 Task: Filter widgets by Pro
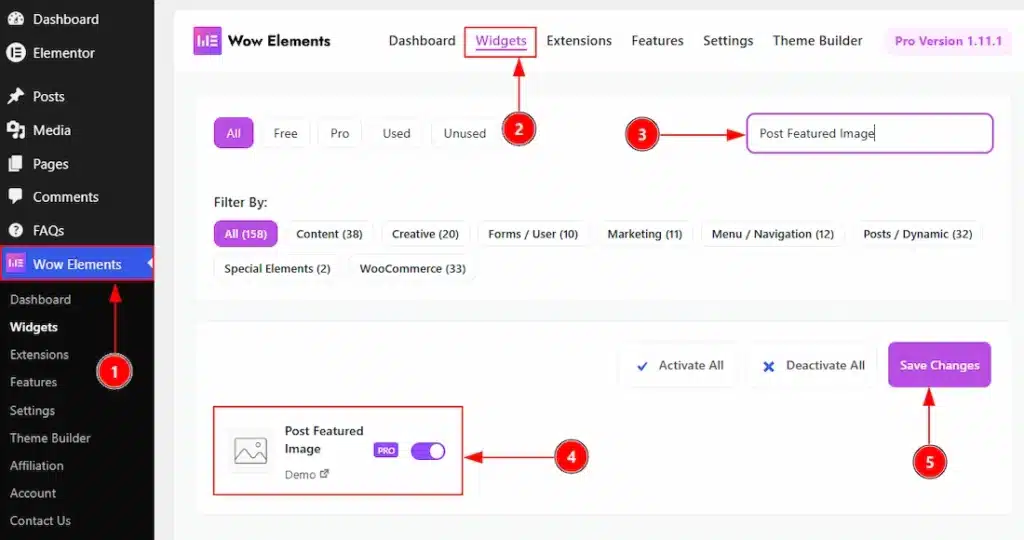pyautogui.click(x=340, y=133)
